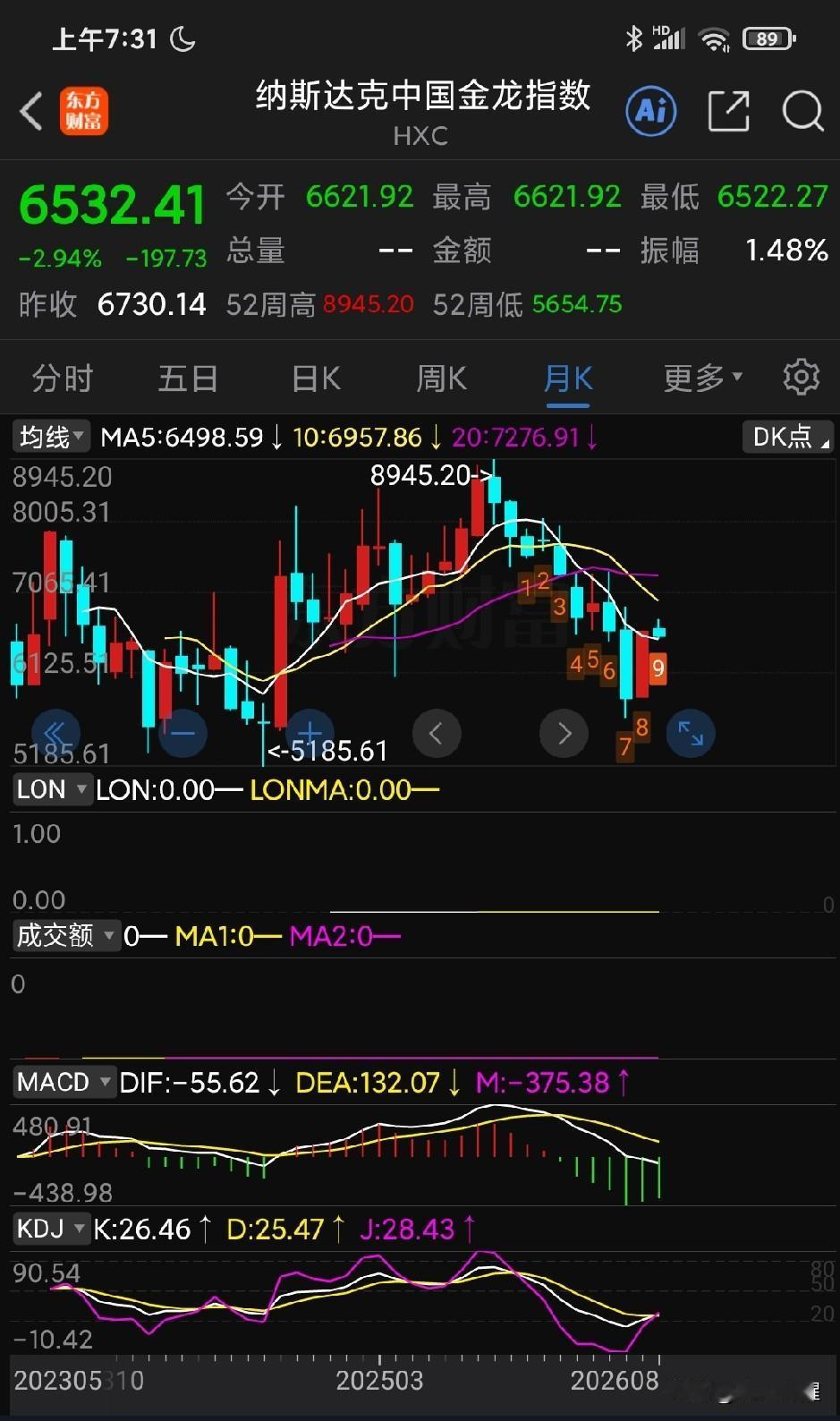The height and width of the screenshot is (1421, 840).
Task: Tap the back arrow icon
Action: coord(31,112)
